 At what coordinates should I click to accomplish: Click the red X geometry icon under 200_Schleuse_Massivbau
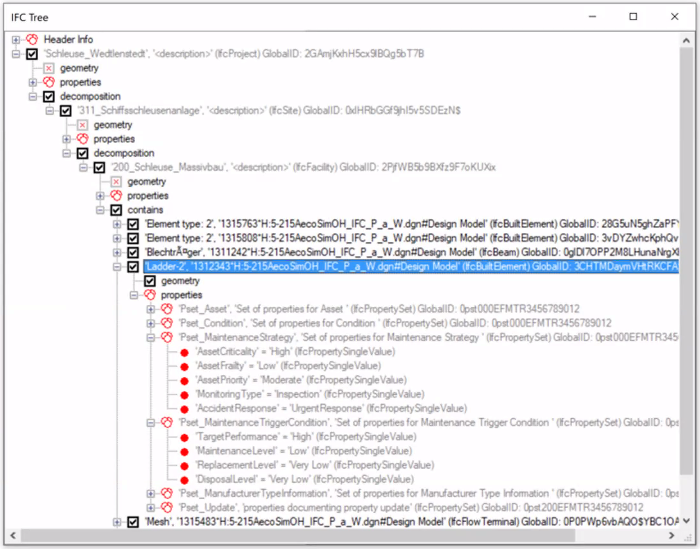pyautogui.click(x=116, y=181)
